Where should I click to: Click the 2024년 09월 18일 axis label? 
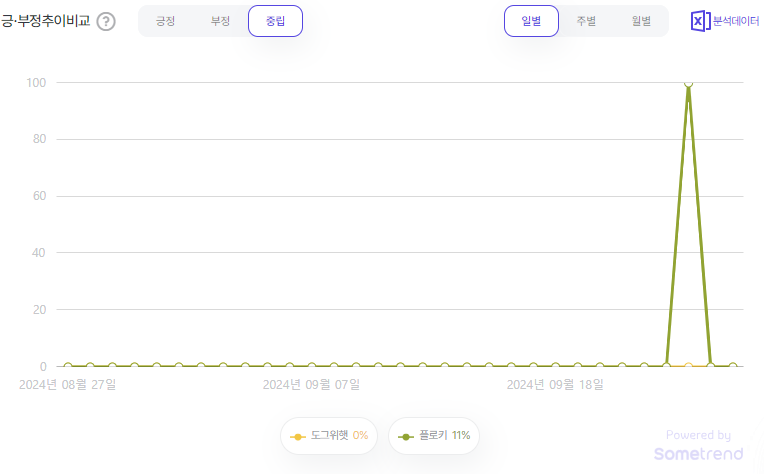555,384
